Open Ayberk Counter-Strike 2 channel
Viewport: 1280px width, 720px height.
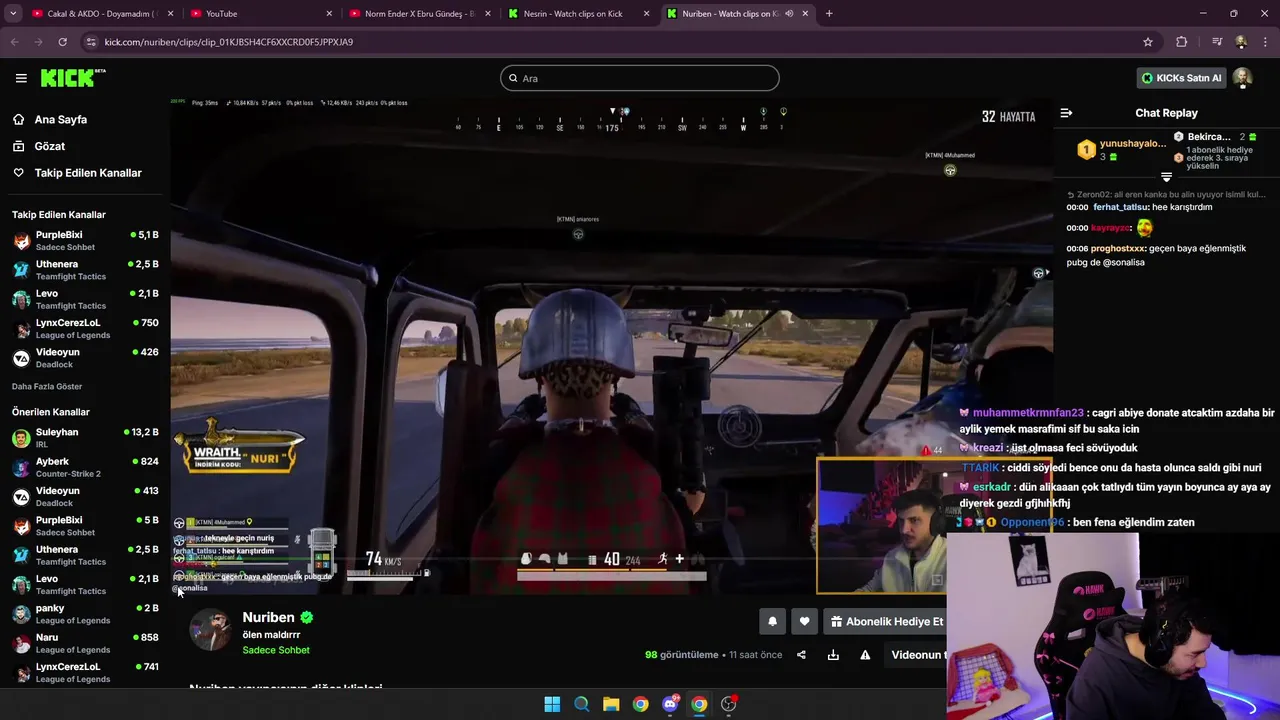tap(85, 467)
